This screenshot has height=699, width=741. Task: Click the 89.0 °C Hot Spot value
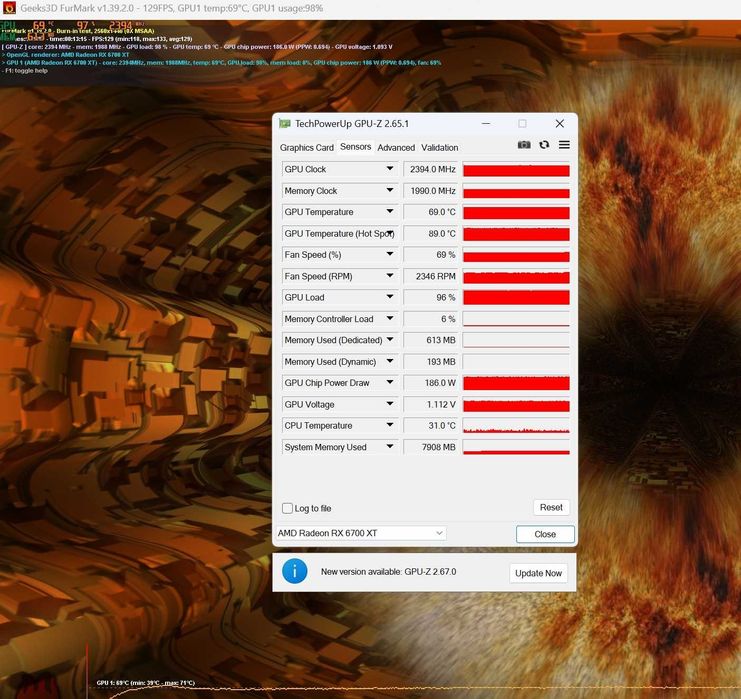tap(431, 233)
